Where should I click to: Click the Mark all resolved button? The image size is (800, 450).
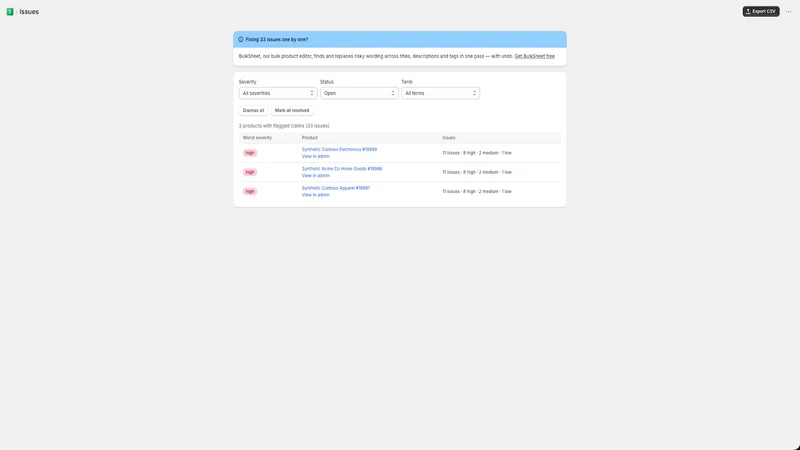click(x=292, y=110)
